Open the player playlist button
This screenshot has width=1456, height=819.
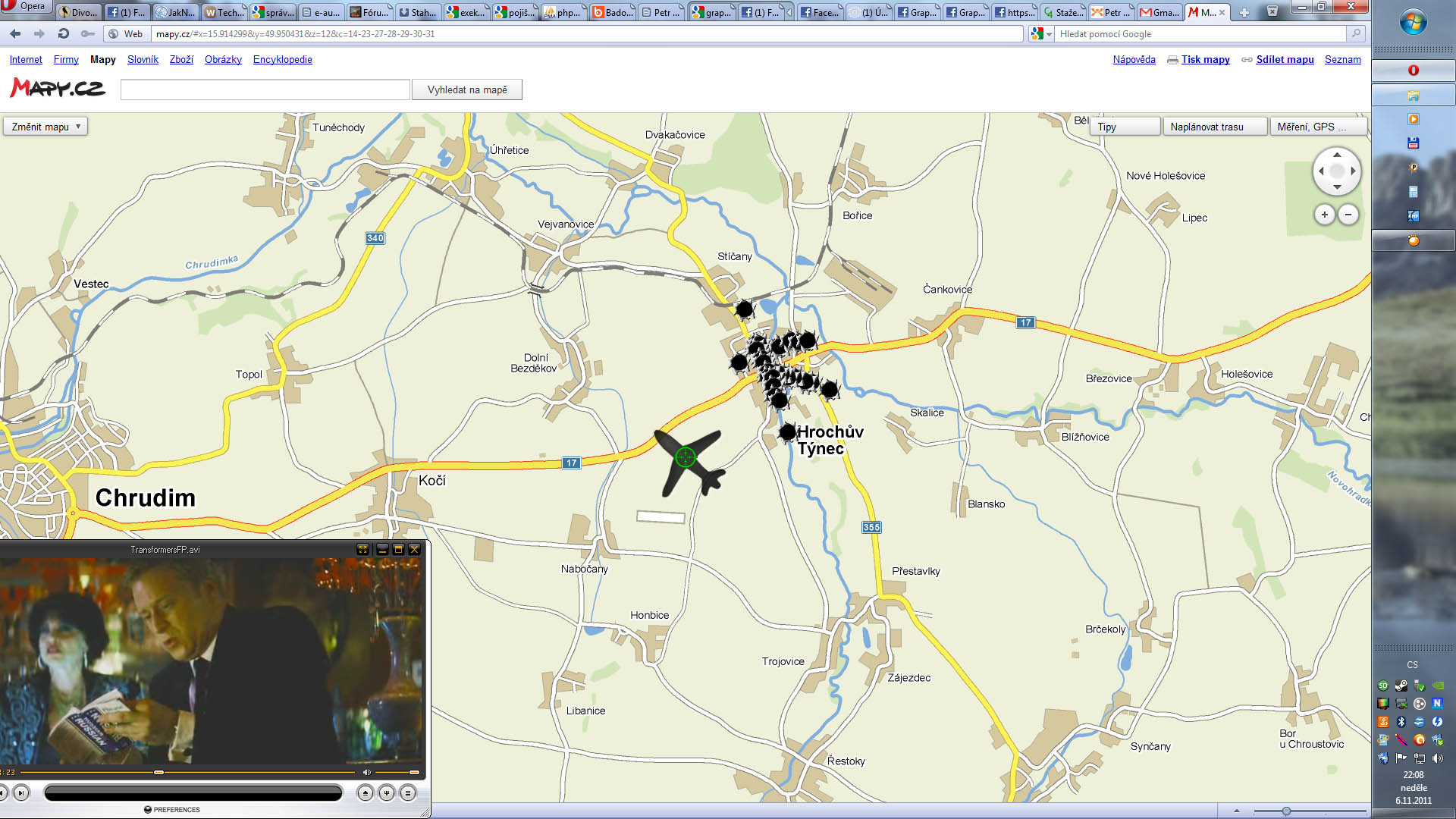coord(408,793)
